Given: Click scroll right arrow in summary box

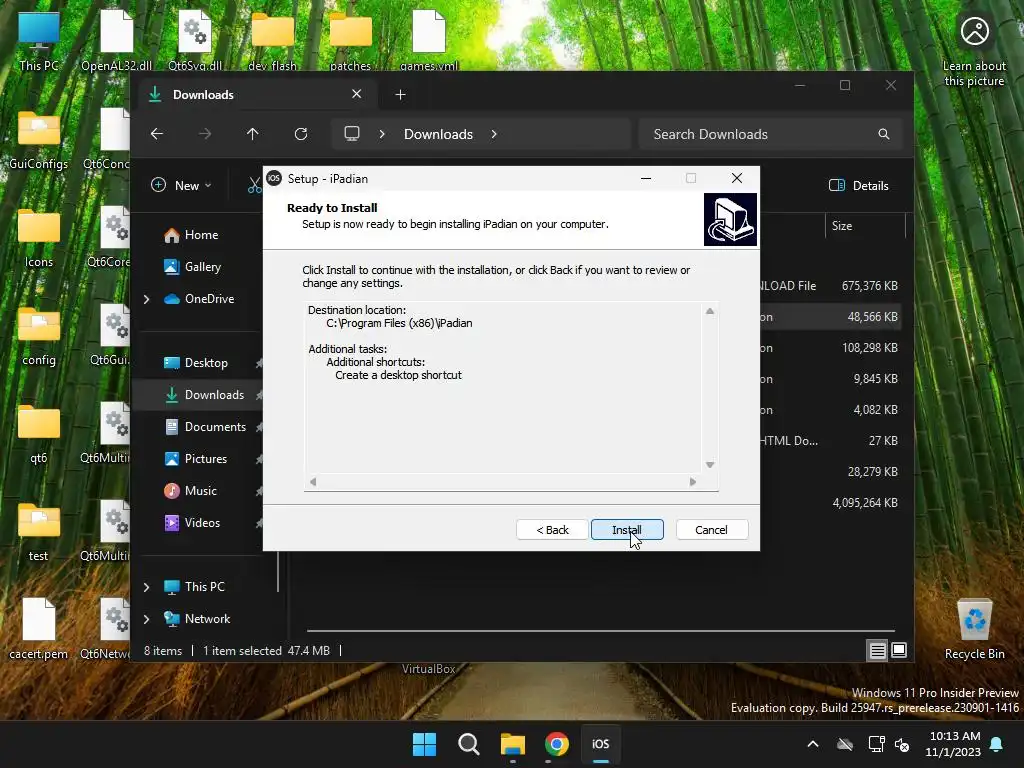Looking at the screenshot, I should pyautogui.click(x=693, y=482).
